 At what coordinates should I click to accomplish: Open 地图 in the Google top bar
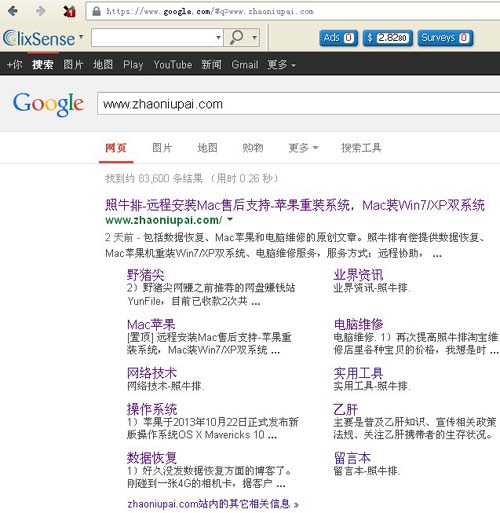tap(103, 64)
